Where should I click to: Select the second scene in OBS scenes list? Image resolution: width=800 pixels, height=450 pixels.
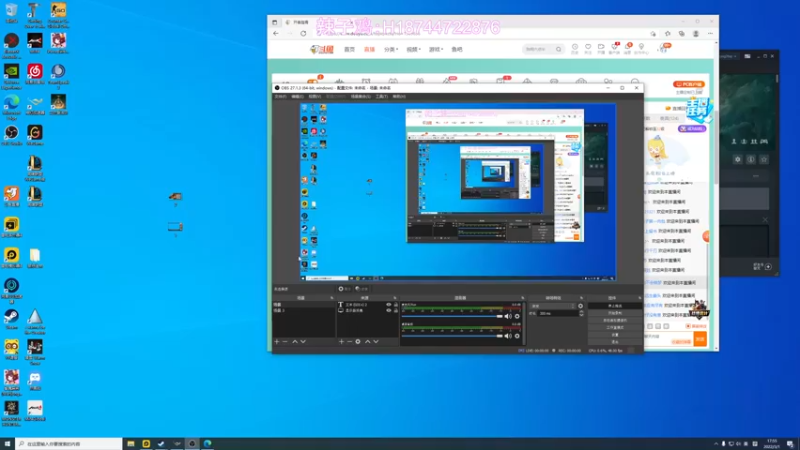(304, 310)
